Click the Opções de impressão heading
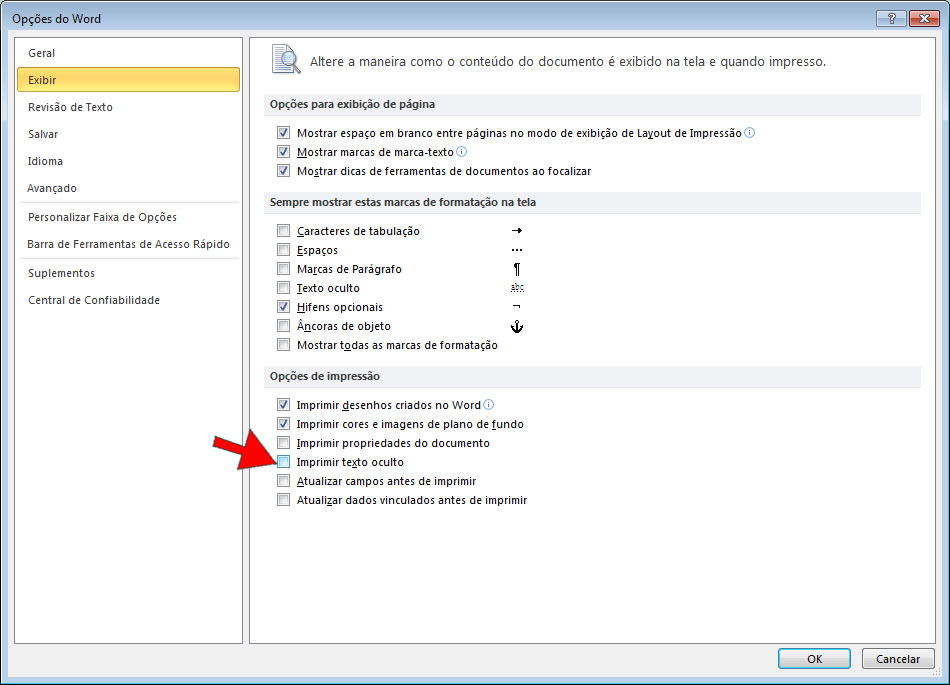 [325, 376]
